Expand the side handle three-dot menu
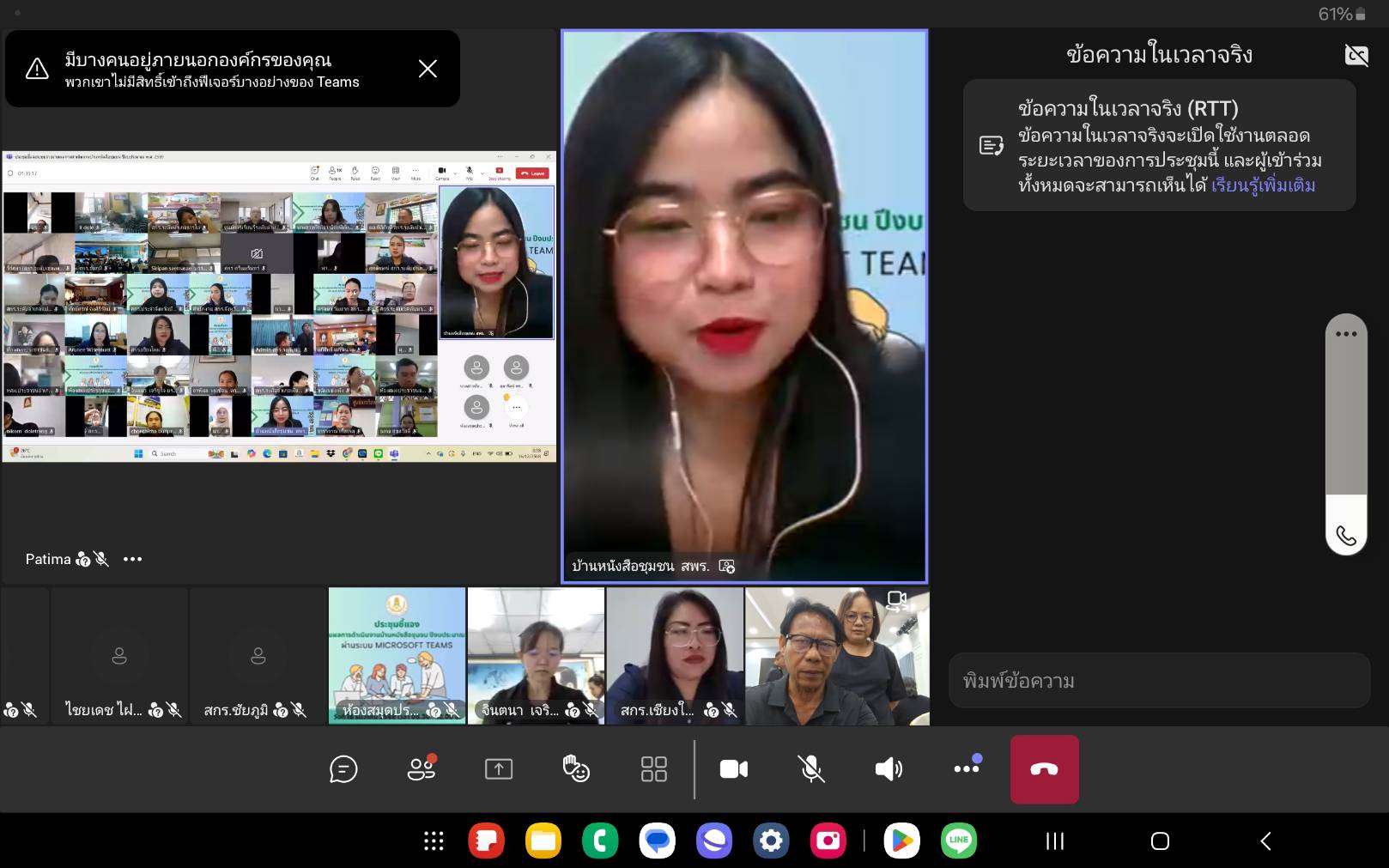This screenshot has height=868, width=1389. (x=1346, y=334)
